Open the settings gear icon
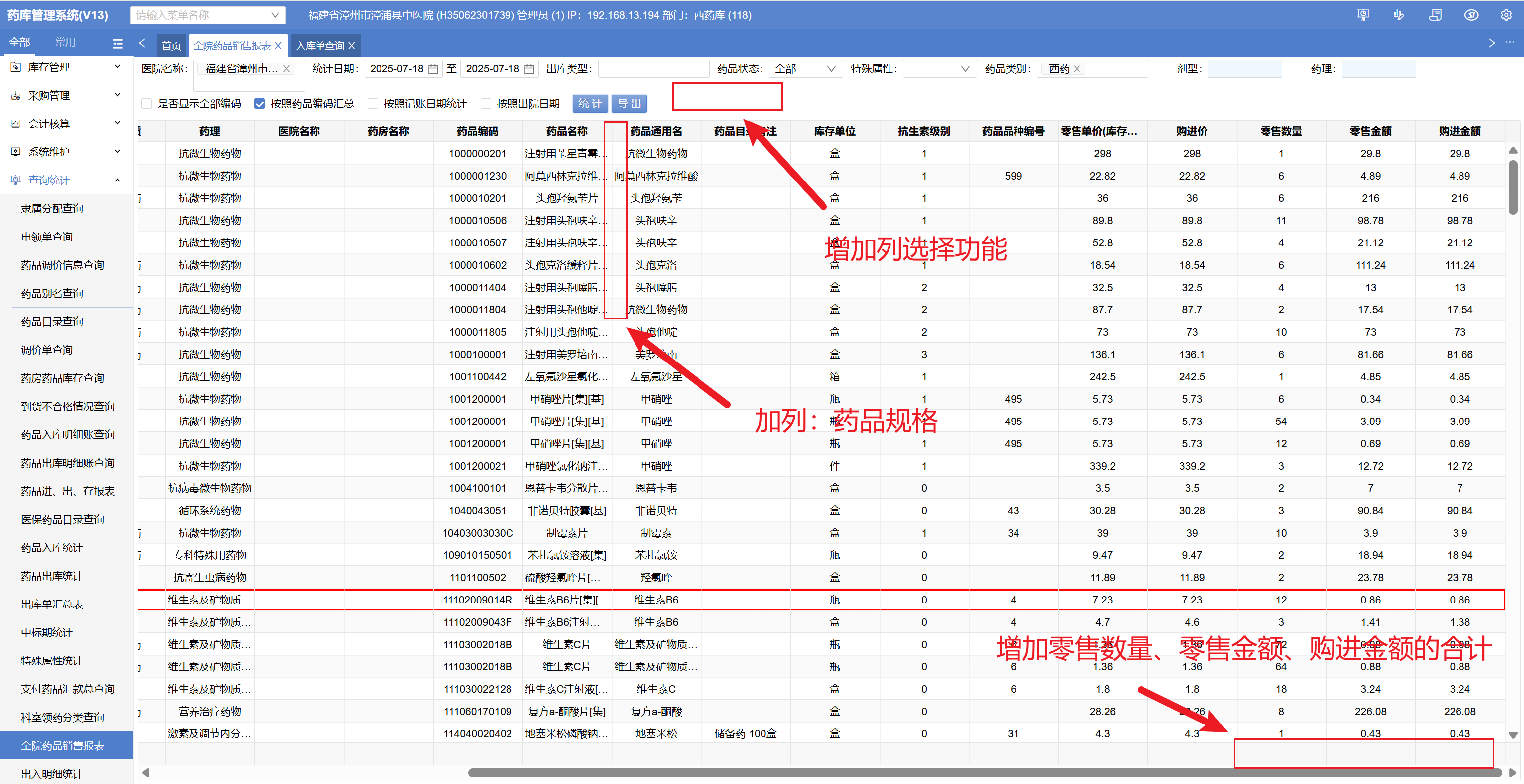 pos(1506,15)
